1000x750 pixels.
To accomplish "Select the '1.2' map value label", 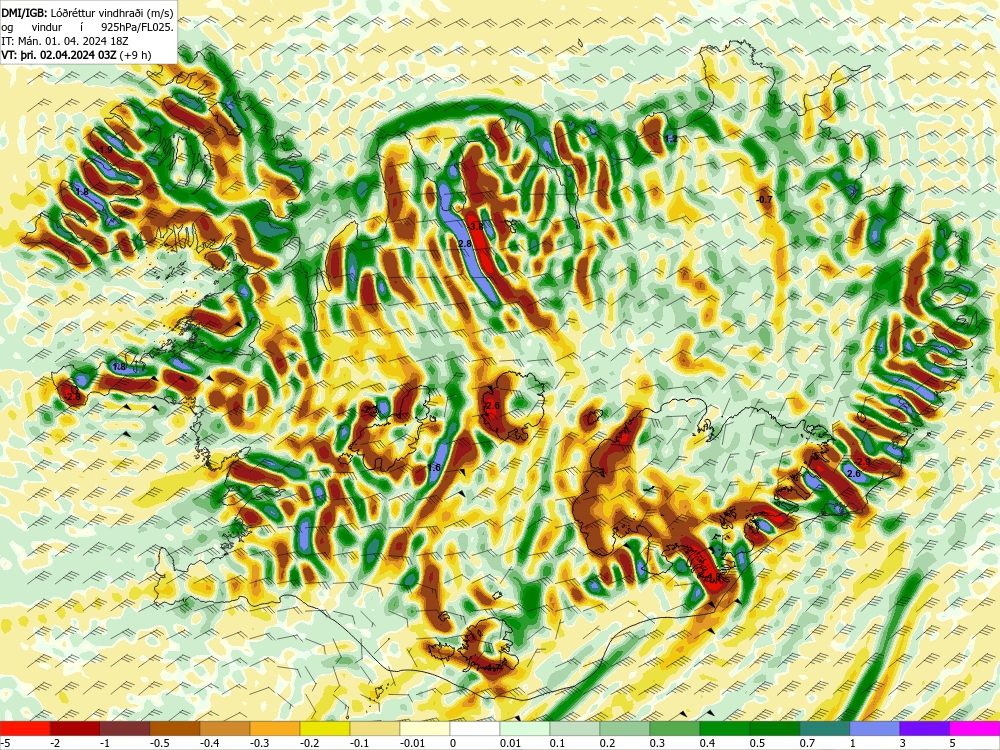I will (x=670, y=138).
